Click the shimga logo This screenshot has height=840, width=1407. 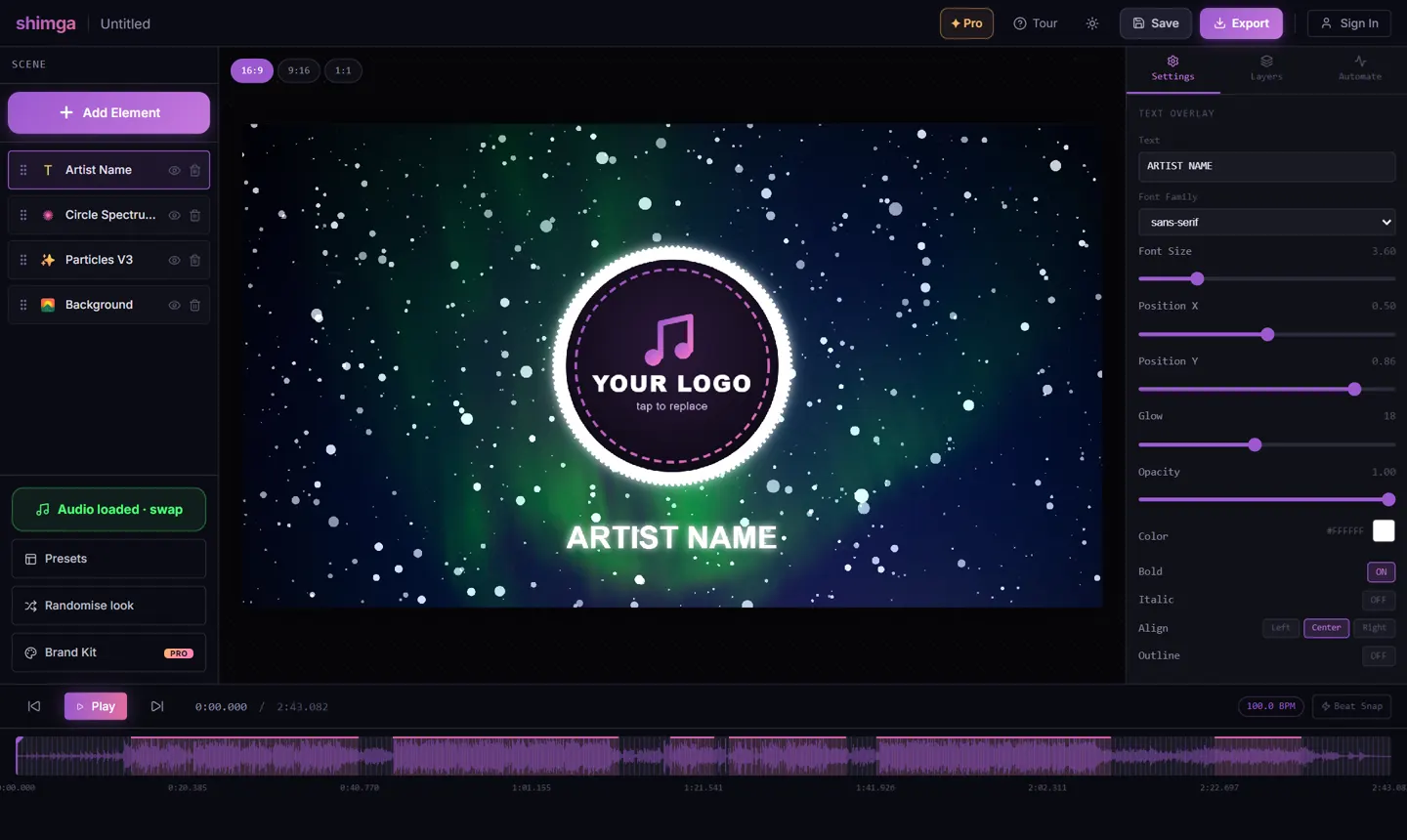pyautogui.click(x=46, y=23)
